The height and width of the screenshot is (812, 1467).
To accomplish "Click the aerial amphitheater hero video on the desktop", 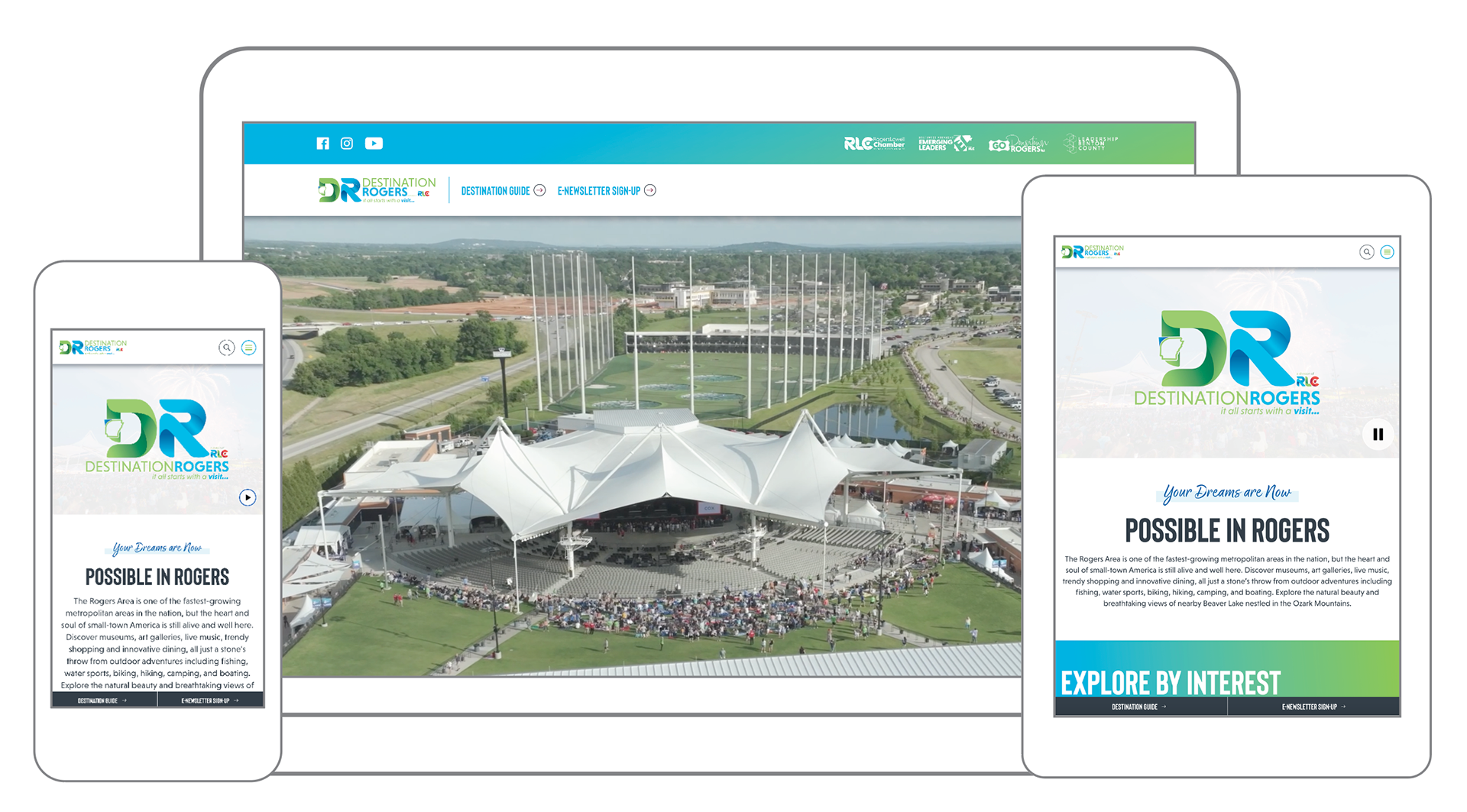I will [x=651, y=447].
